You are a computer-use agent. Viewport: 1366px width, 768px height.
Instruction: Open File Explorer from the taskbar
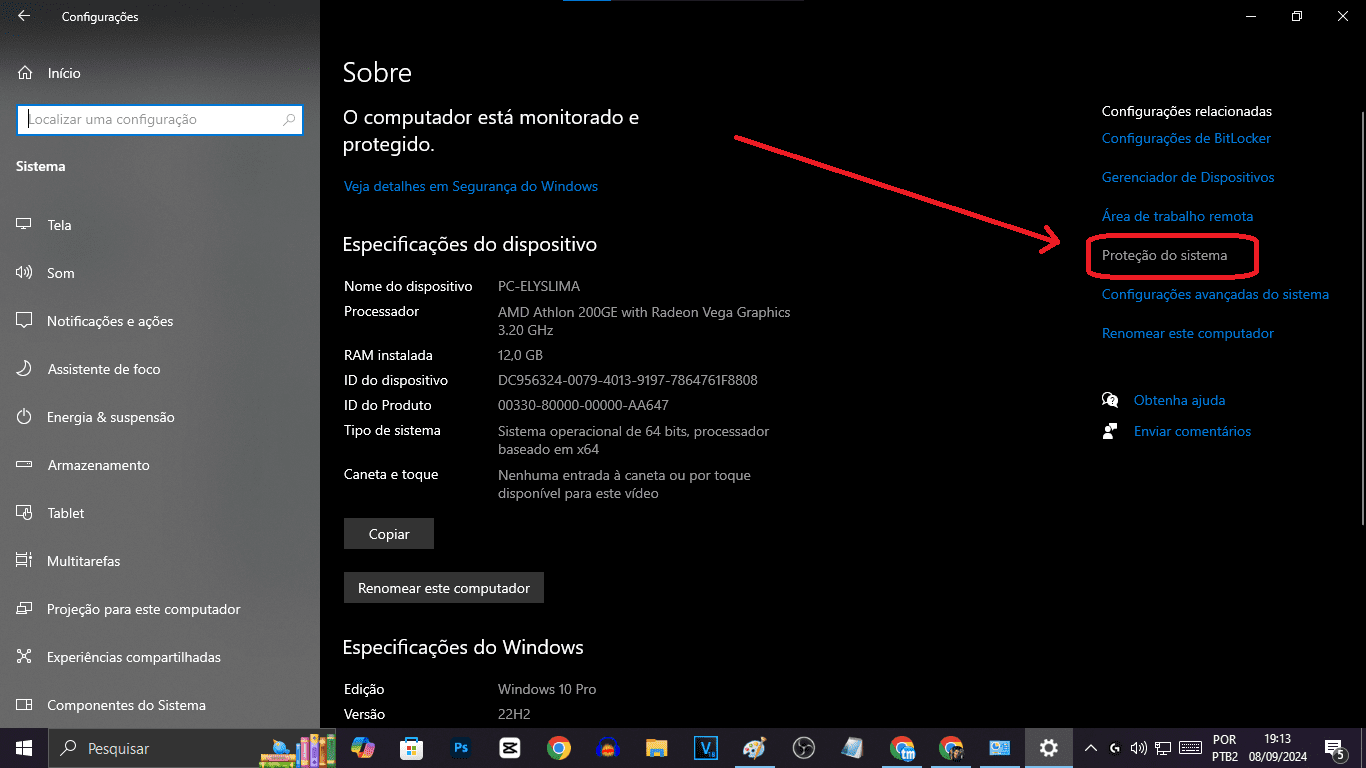[x=656, y=747]
